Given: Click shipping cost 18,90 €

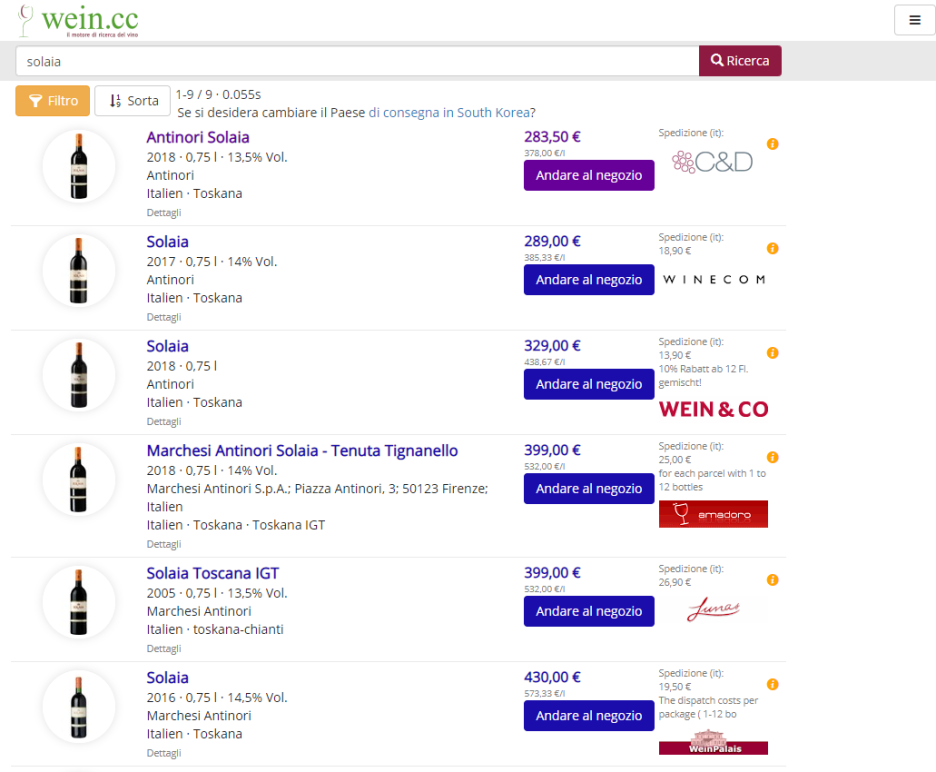Looking at the screenshot, I should 675,251.
